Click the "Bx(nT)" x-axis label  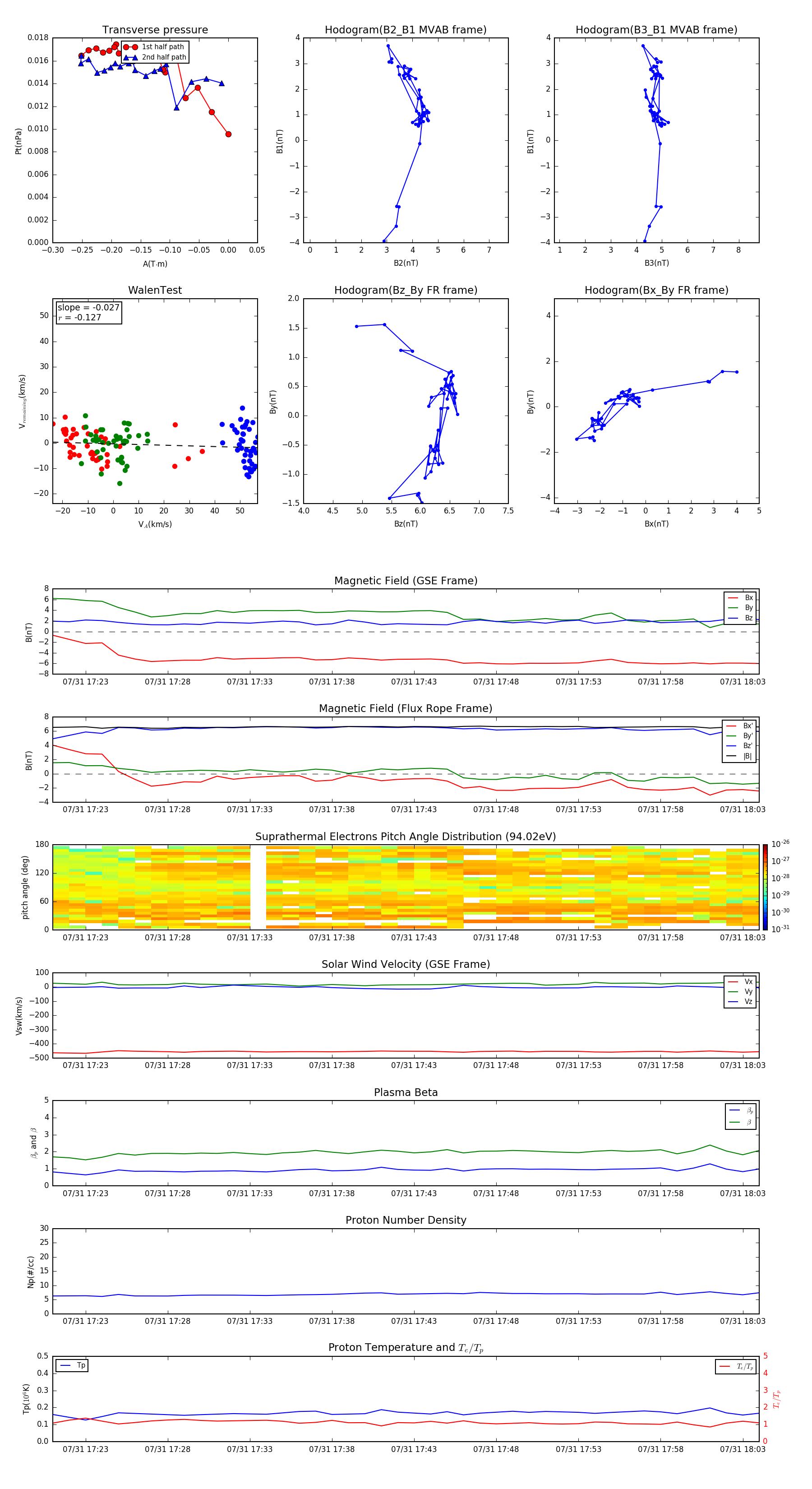click(x=656, y=524)
